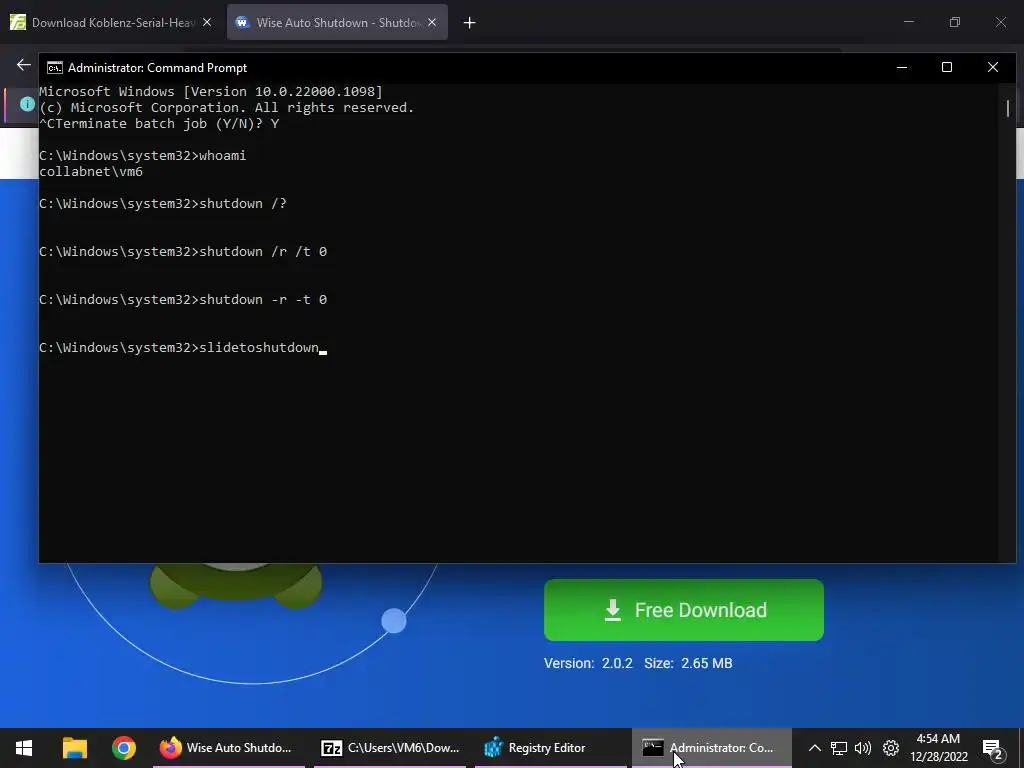Click the green Free Download button

tap(683, 610)
